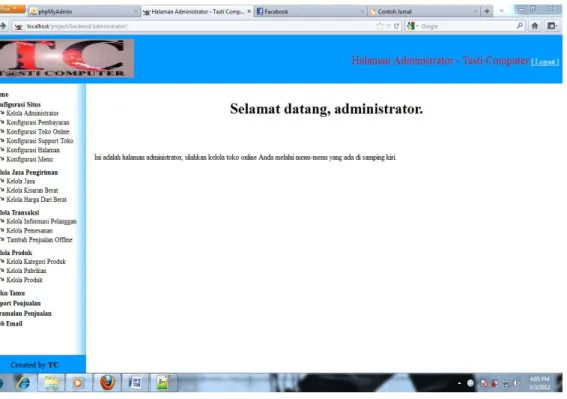Open the bookmarks toolbar icon
The height and width of the screenshot is (399, 567).
pyautogui.click(x=552, y=26)
